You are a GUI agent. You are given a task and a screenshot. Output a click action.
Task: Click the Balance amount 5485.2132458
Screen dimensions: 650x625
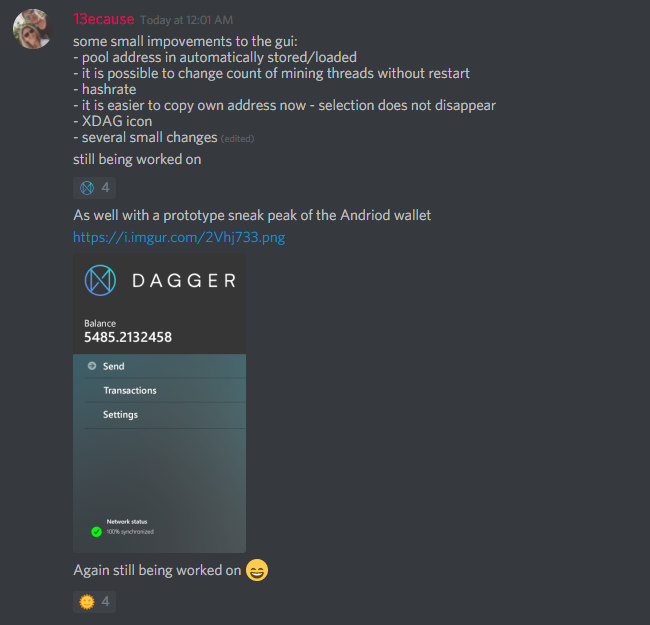point(128,337)
